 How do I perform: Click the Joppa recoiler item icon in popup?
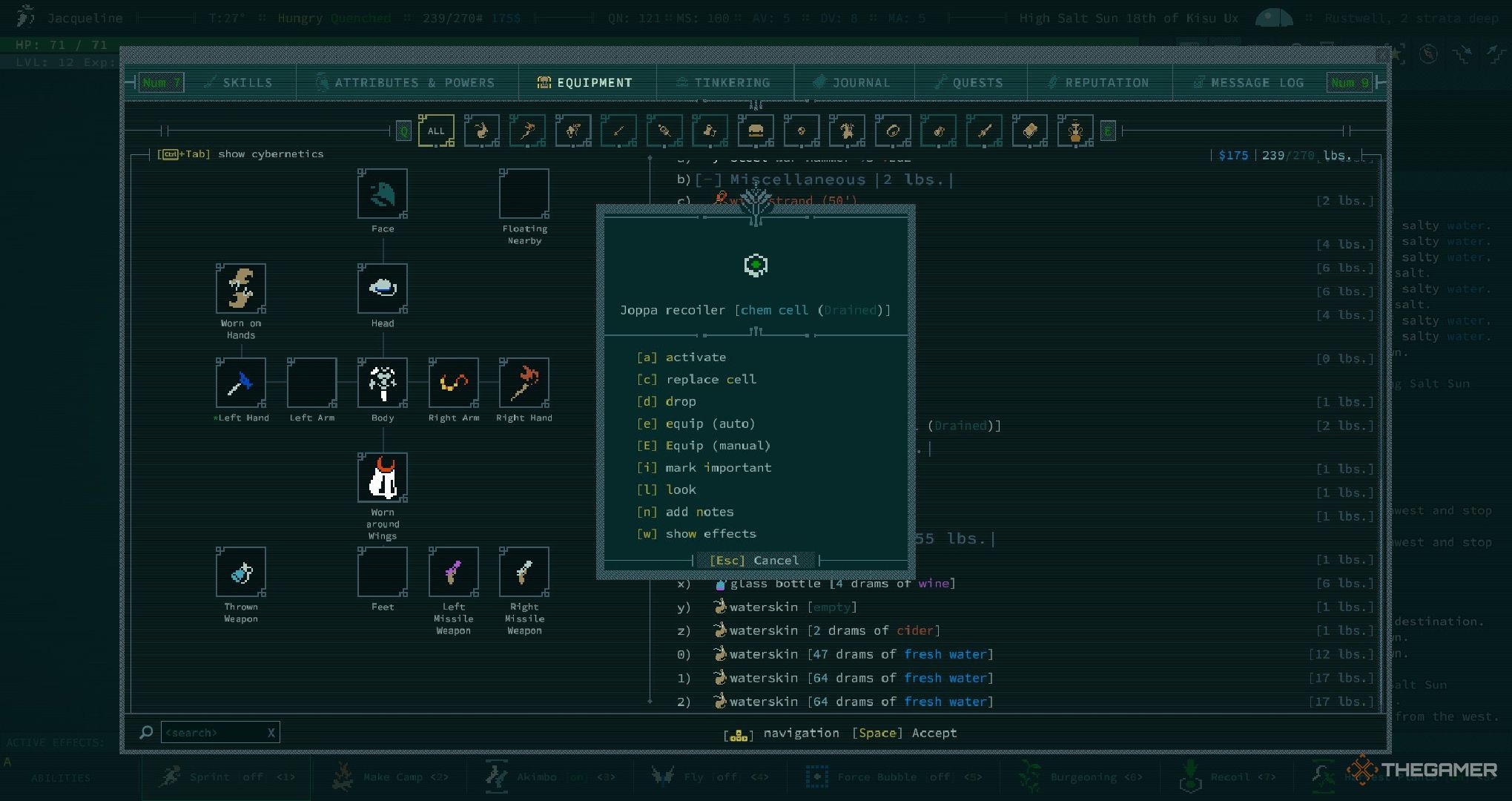pos(756,266)
